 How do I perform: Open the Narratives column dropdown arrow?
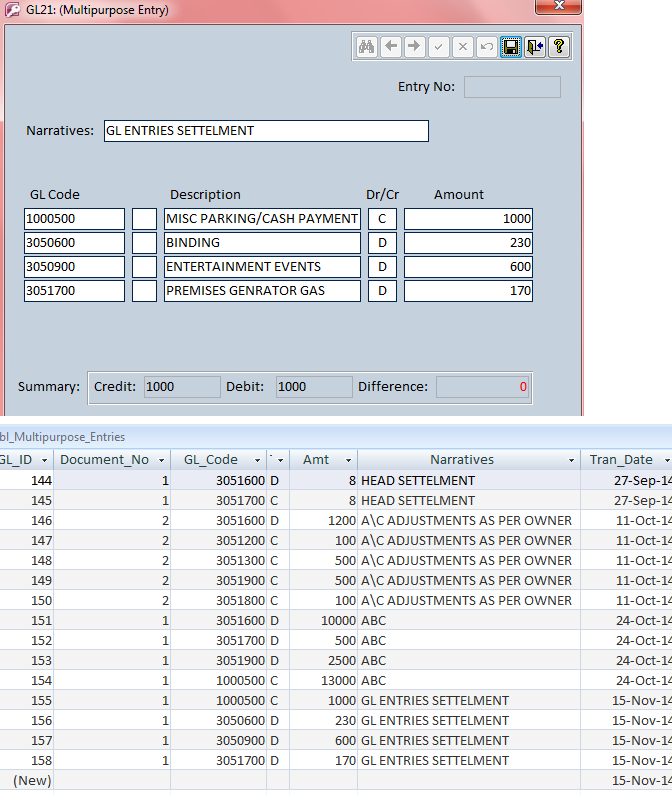569,460
